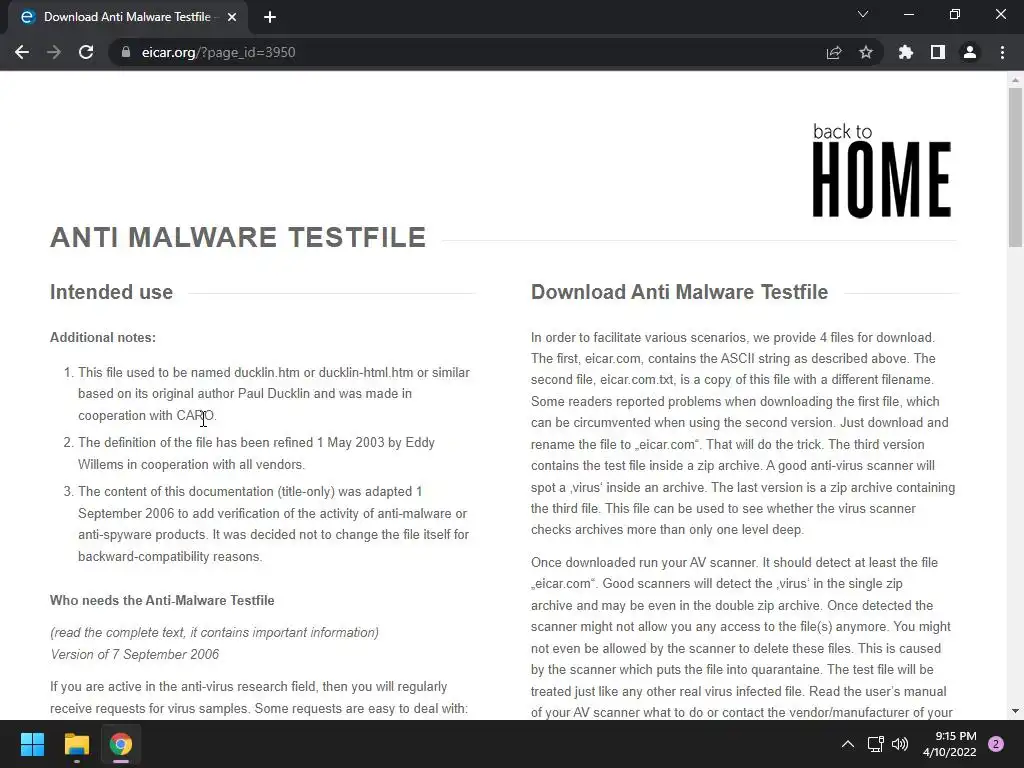The width and height of the screenshot is (1024, 768).
Task: Click the Intended use heading
Action: point(112,292)
